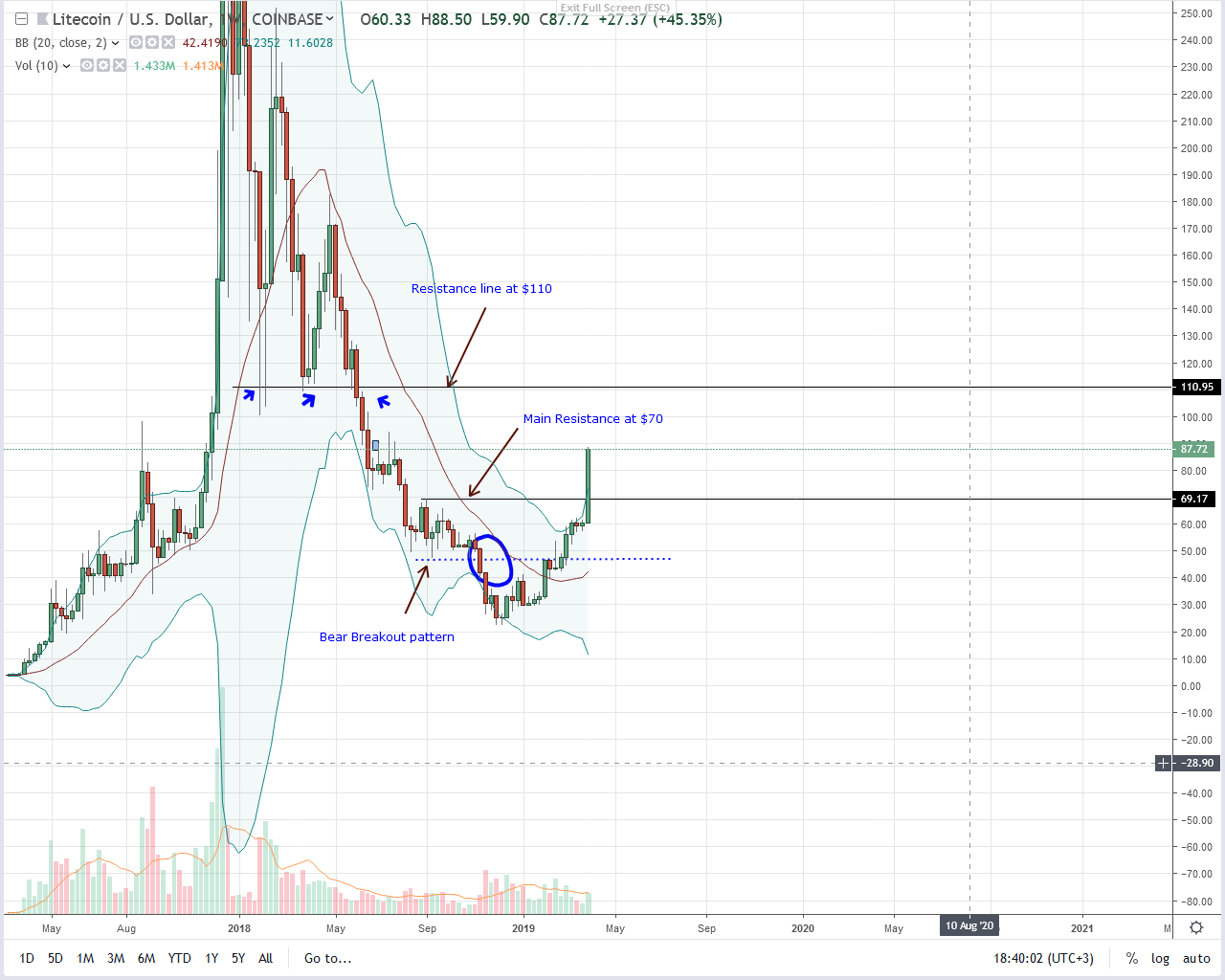Select the 'Main Resistance at $70' annotation

point(593,418)
